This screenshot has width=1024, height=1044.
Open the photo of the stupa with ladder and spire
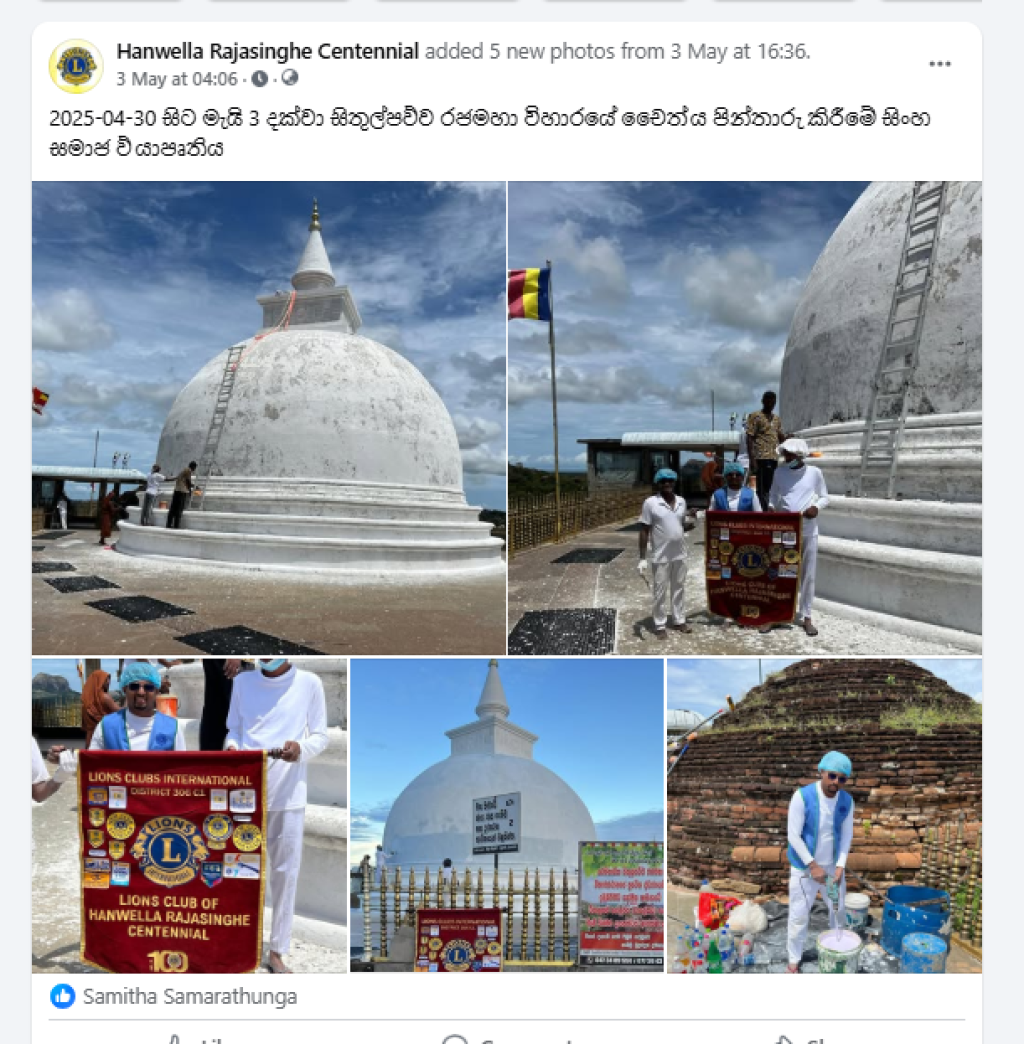click(x=269, y=417)
